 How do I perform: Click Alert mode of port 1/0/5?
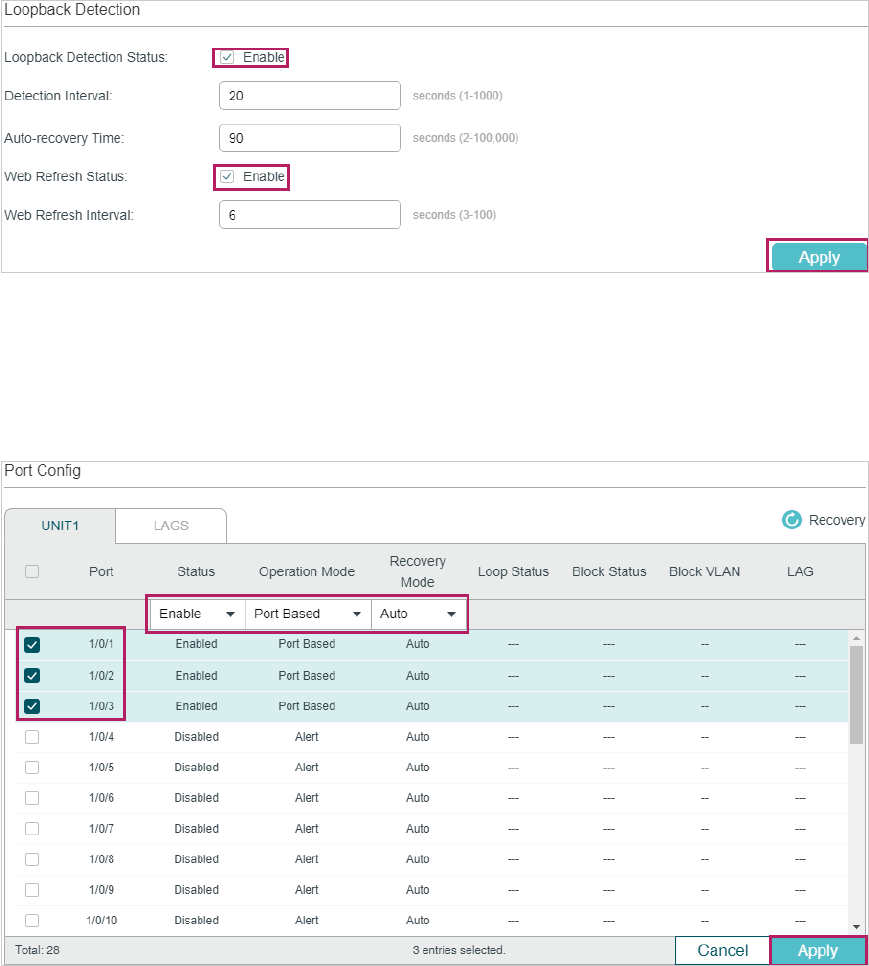coord(307,768)
